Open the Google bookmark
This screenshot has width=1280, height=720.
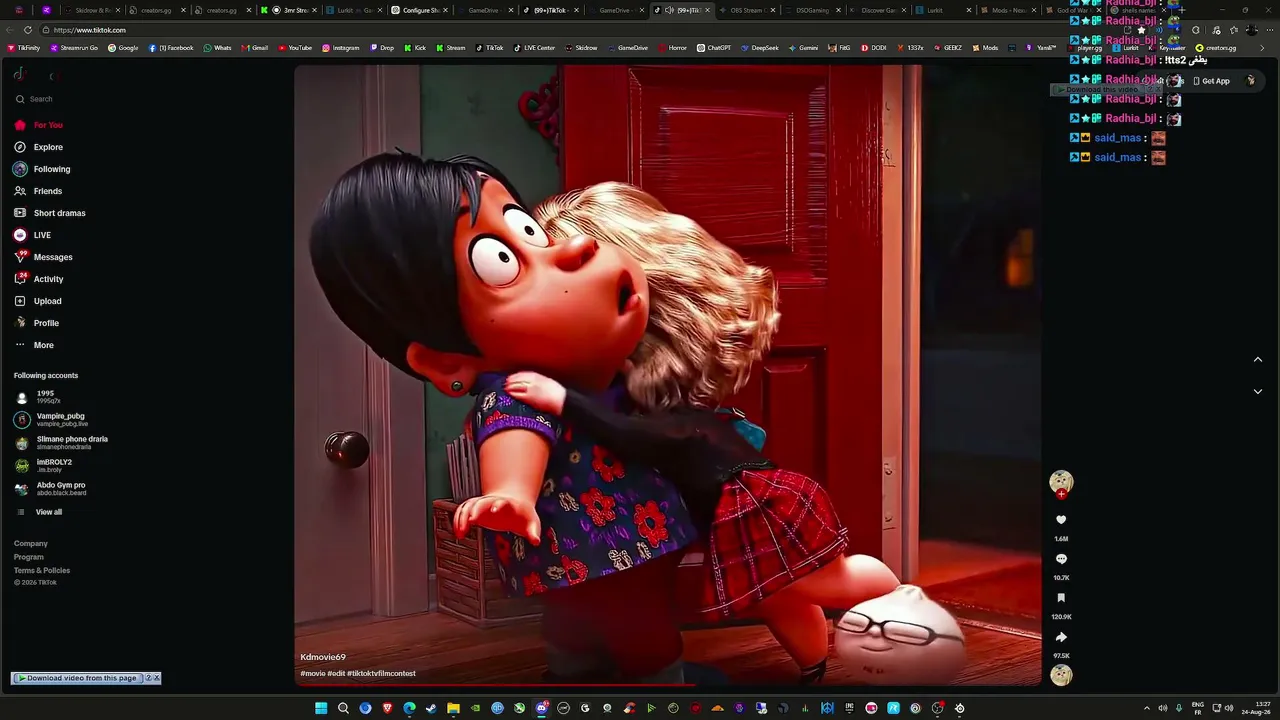(x=123, y=48)
